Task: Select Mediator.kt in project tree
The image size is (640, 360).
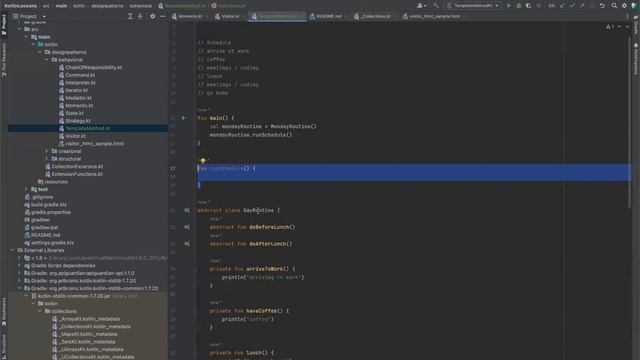Action: click(x=78, y=98)
